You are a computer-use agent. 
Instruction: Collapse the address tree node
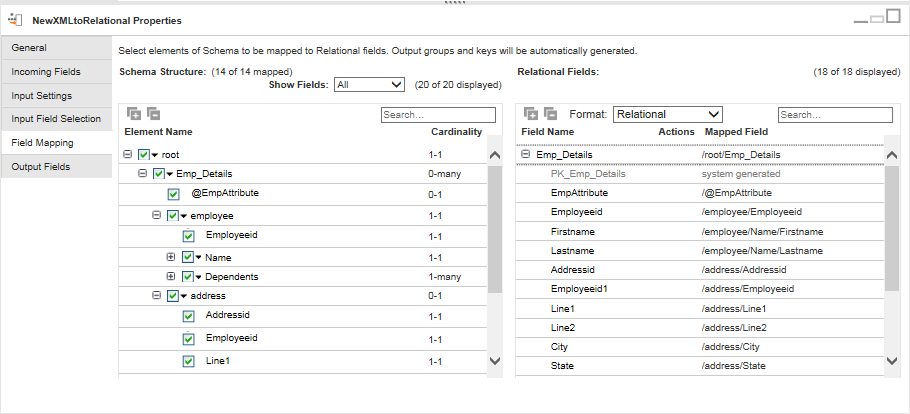click(156, 295)
